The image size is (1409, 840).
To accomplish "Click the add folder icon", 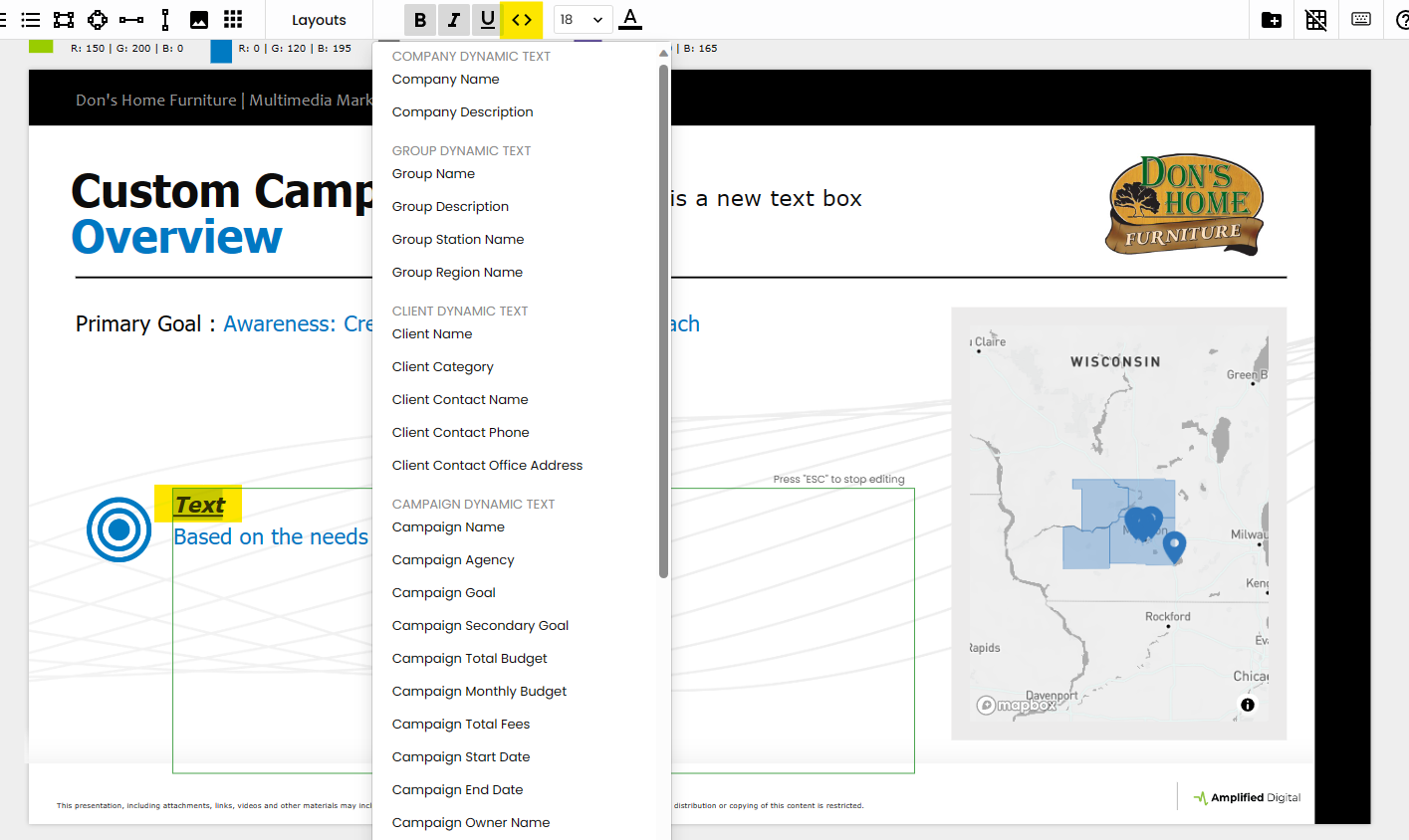I will pyautogui.click(x=1272, y=20).
